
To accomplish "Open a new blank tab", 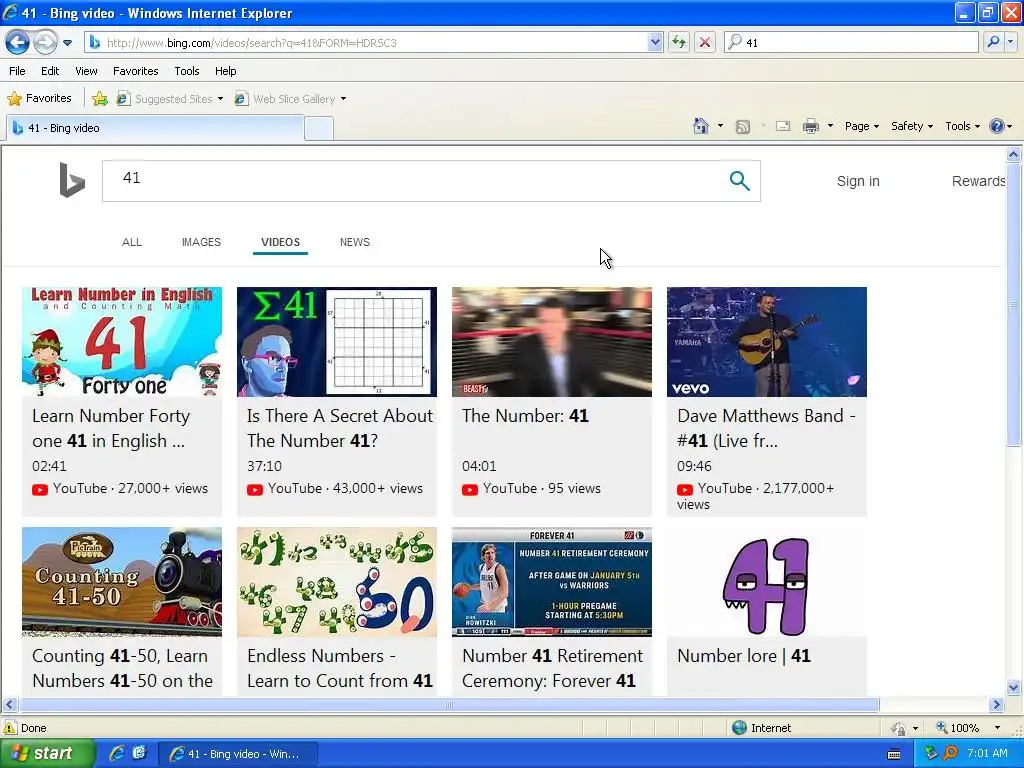I will click(x=319, y=129).
